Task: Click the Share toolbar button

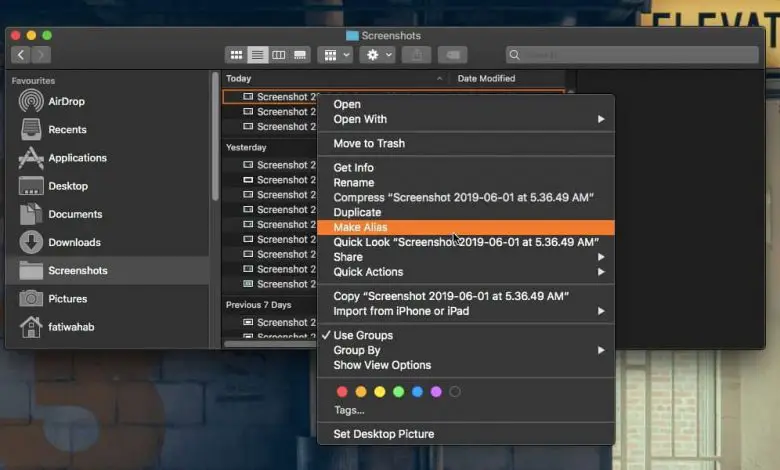Action: tap(416, 55)
